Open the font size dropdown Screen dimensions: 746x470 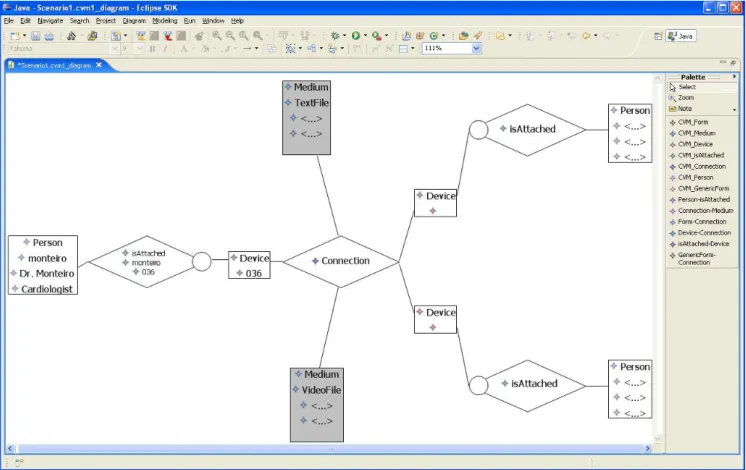click(x=139, y=49)
